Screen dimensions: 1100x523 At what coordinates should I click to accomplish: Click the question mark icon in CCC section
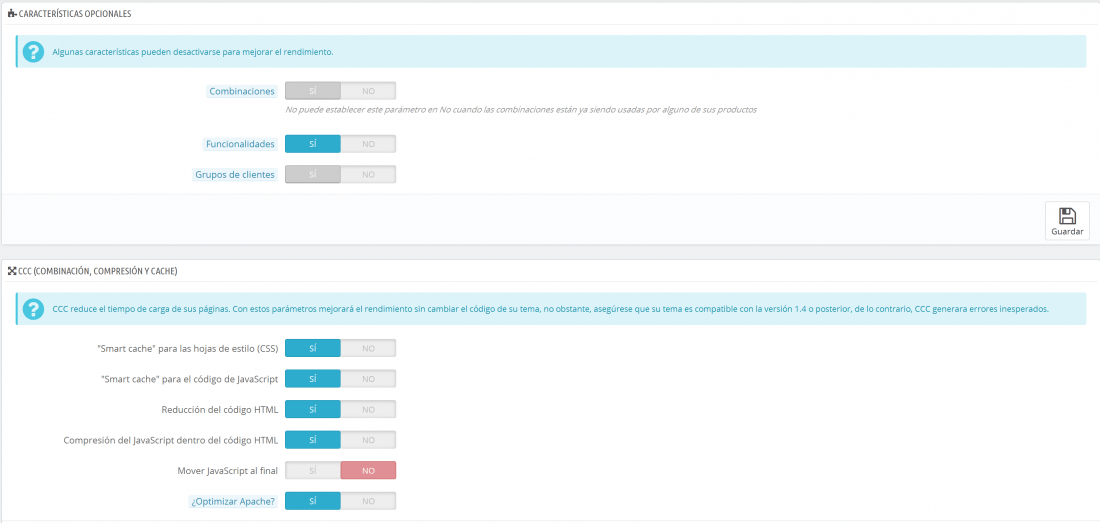(x=33, y=309)
